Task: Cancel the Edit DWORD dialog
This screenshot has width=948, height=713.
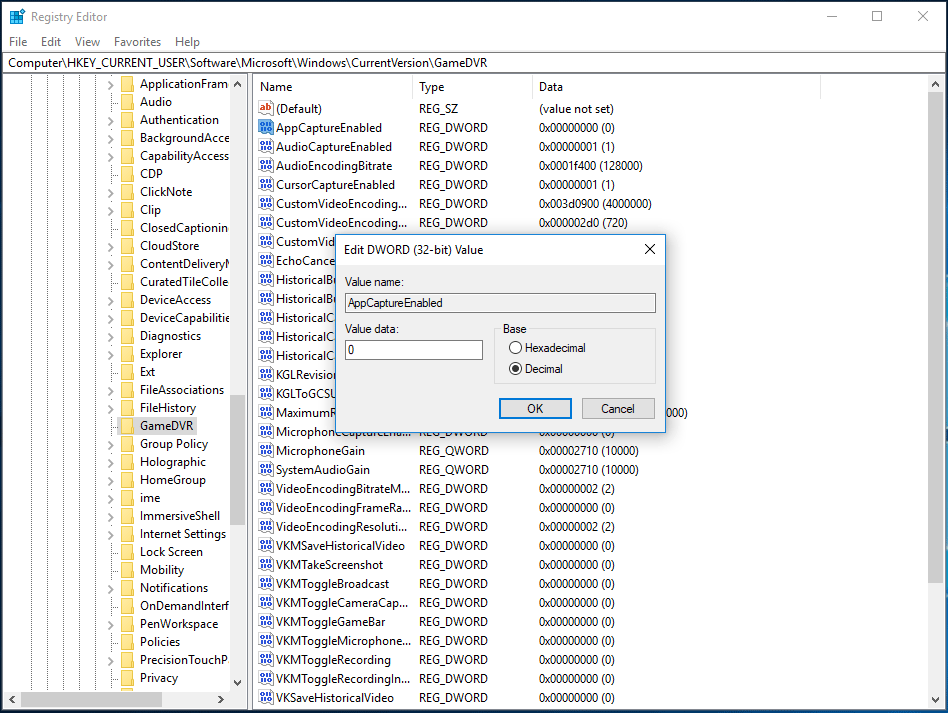Action: point(617,408)
